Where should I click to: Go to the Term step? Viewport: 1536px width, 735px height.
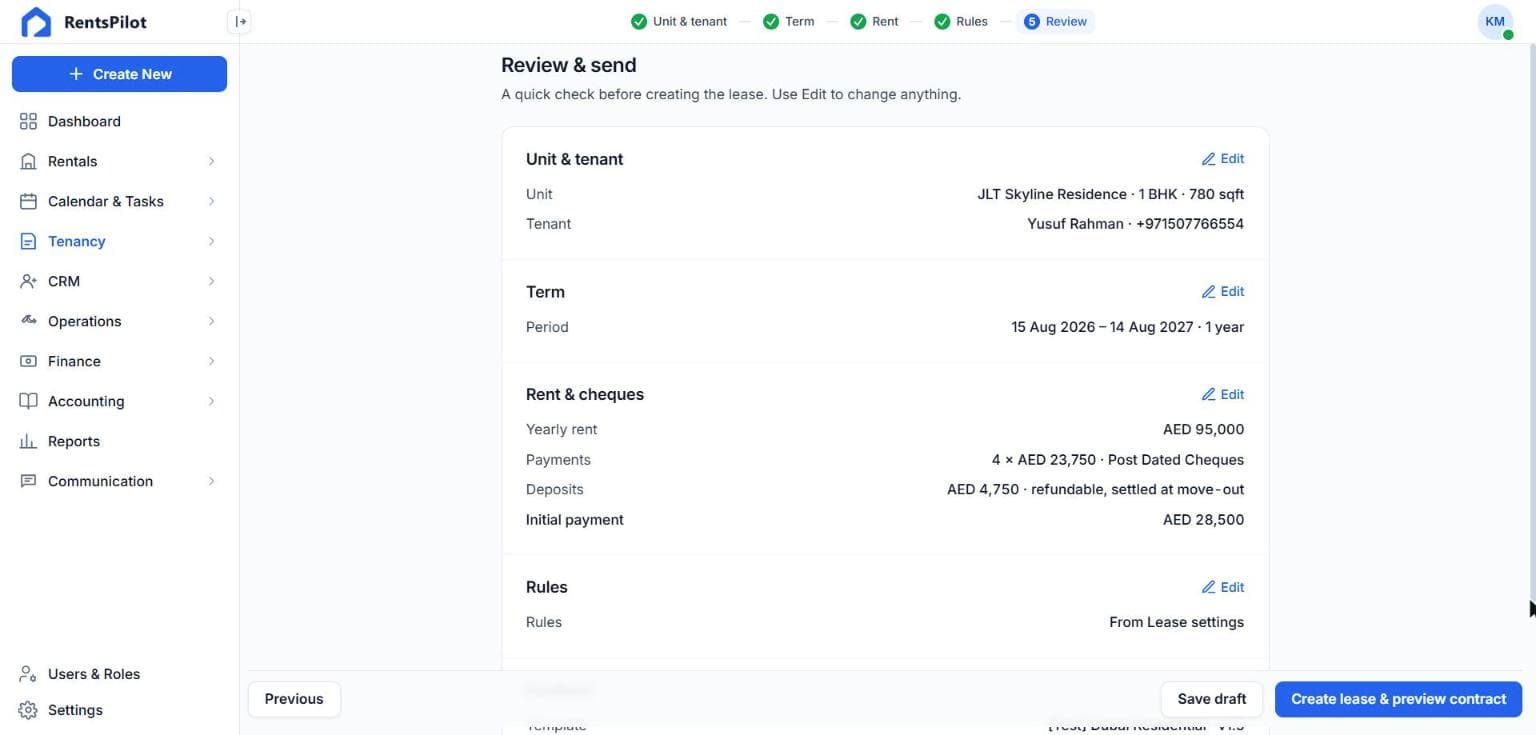(x=788, y=21)
